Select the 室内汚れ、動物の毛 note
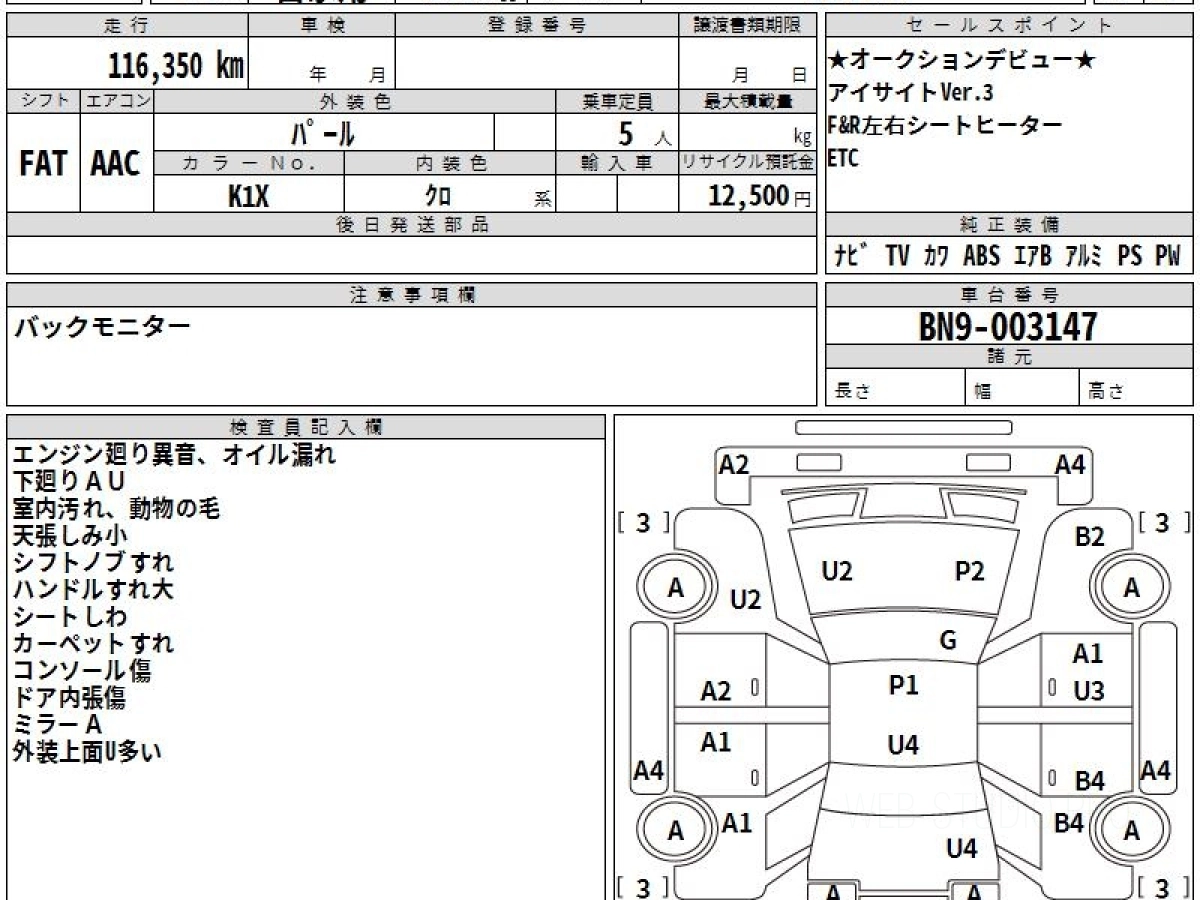This screenshot has height=900, width=1200. click(x=116, y=509)
